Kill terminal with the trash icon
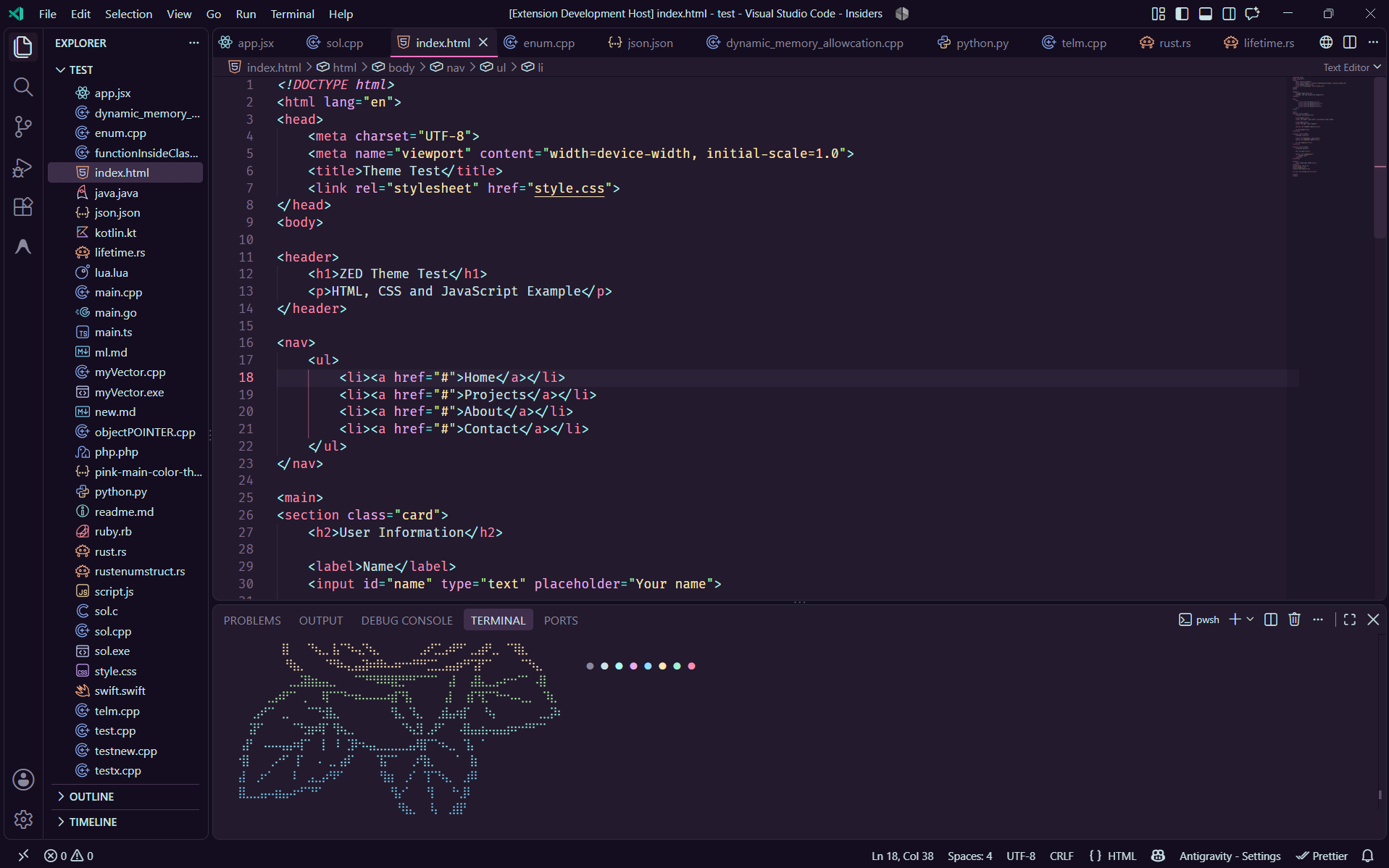 [1294, 620]
